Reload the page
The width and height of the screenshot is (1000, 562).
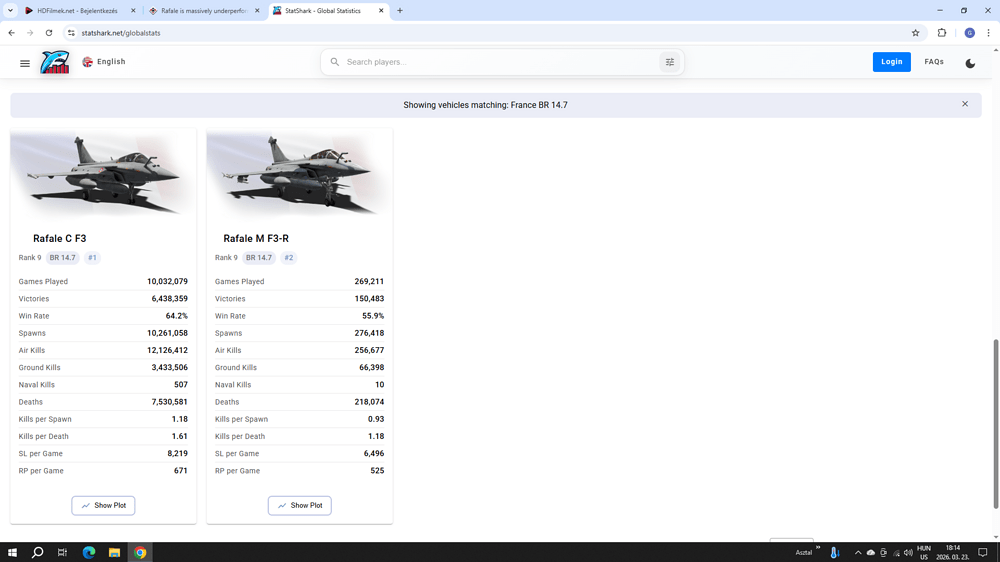[x=49, y=33]
